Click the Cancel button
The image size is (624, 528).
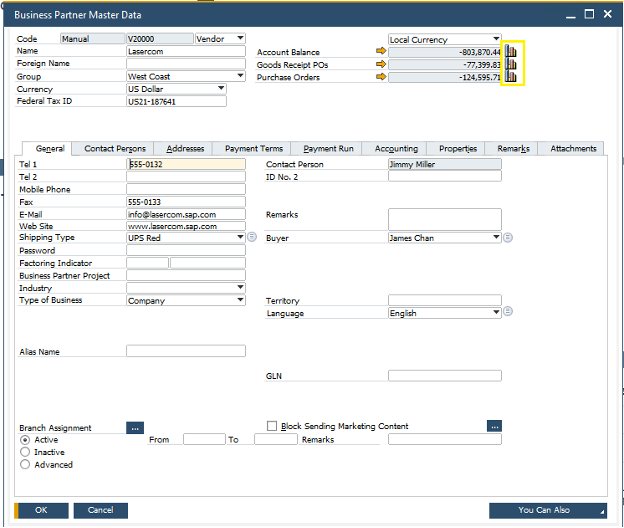(100, 510)
